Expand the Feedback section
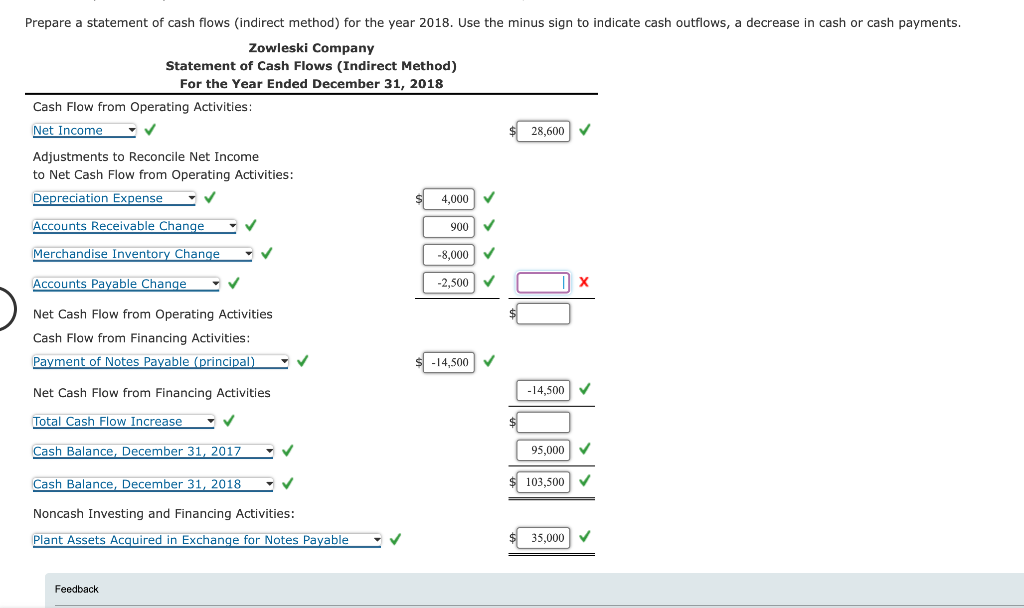 pos(77,589)
